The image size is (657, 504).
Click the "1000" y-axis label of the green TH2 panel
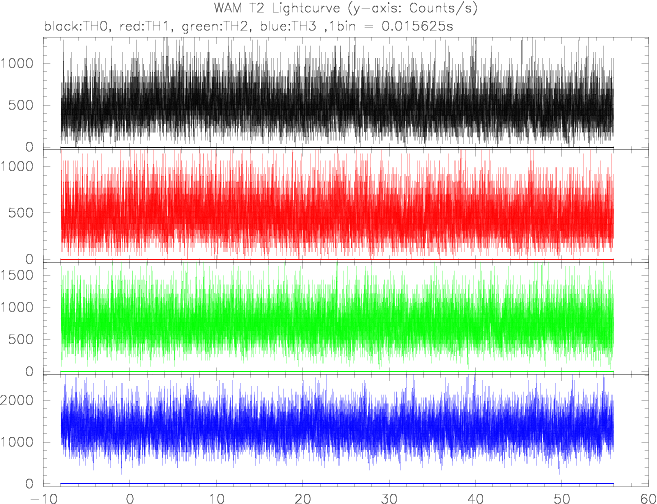pos(18,307)
